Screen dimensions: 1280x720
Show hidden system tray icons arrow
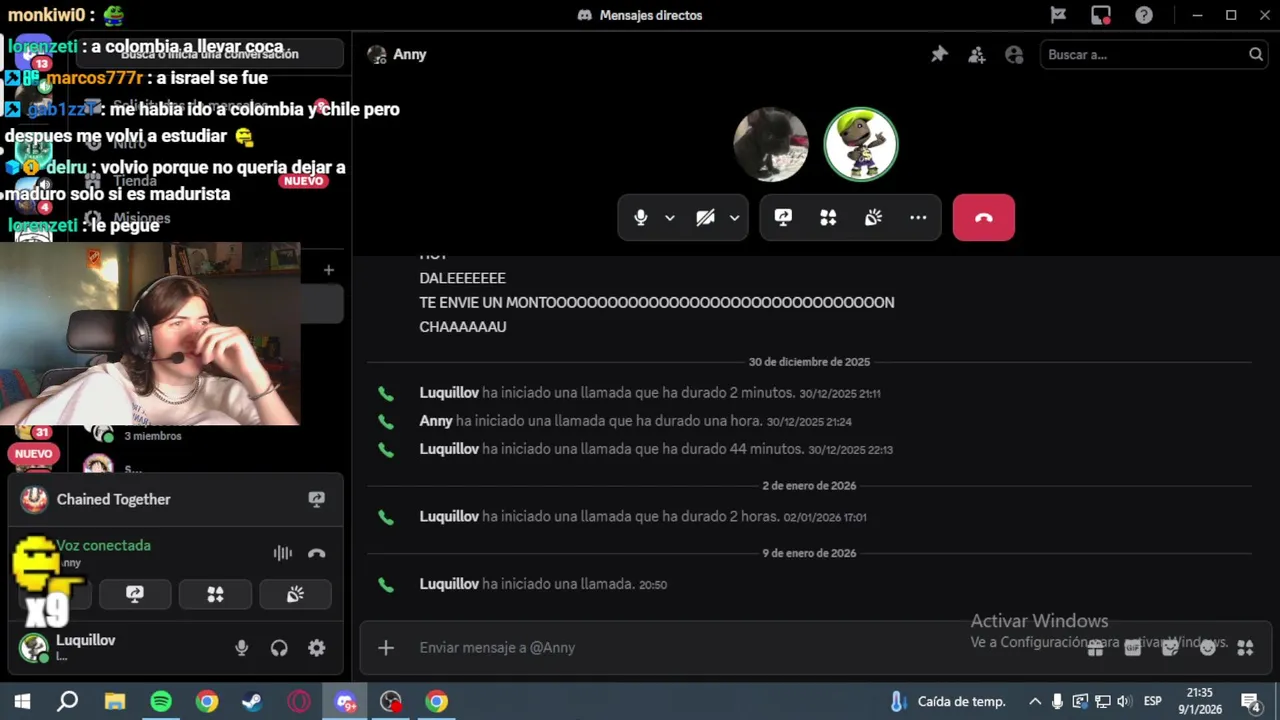(x=1035, y=701)
